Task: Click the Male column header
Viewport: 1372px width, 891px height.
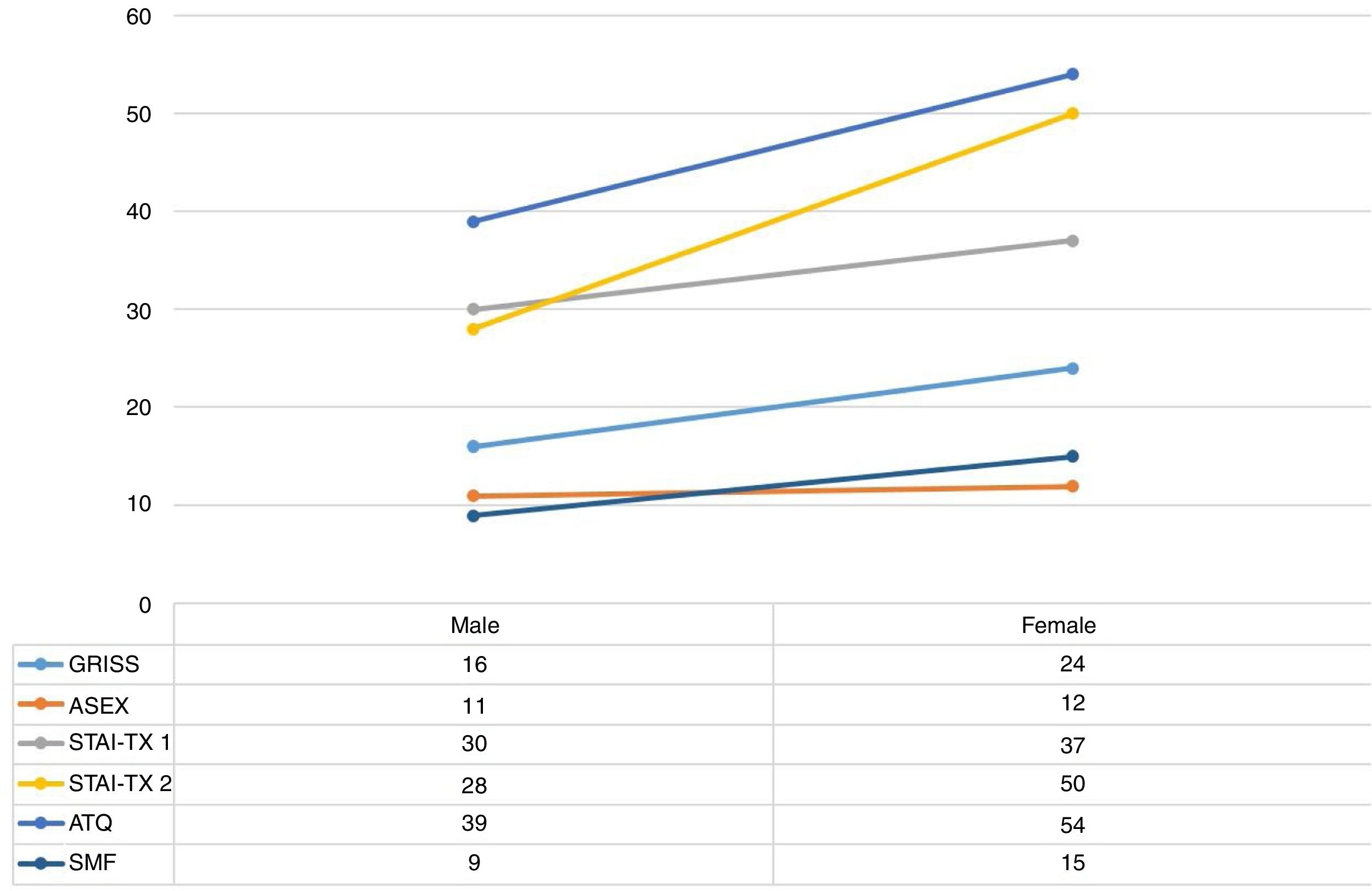Action: point(474,626)
